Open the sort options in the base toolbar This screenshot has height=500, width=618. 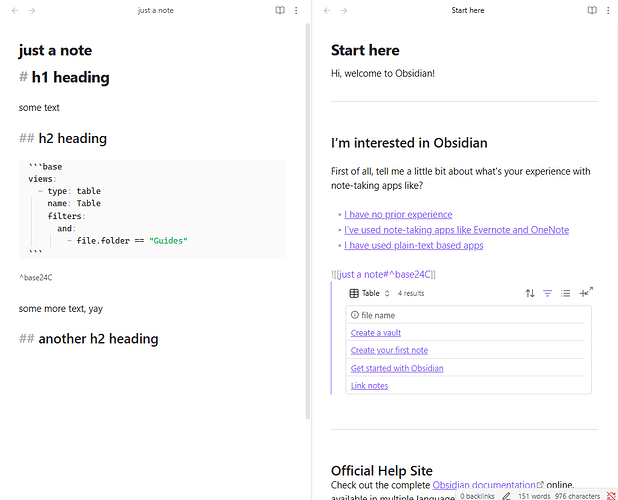point(530,293)
